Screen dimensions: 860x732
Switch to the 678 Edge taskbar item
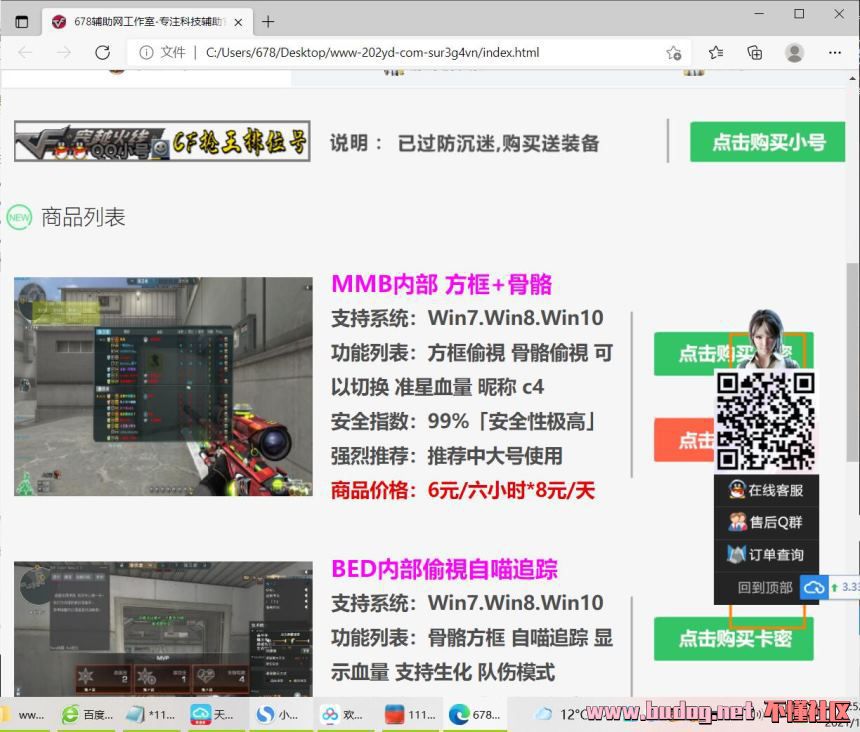(x=475, y=715)
